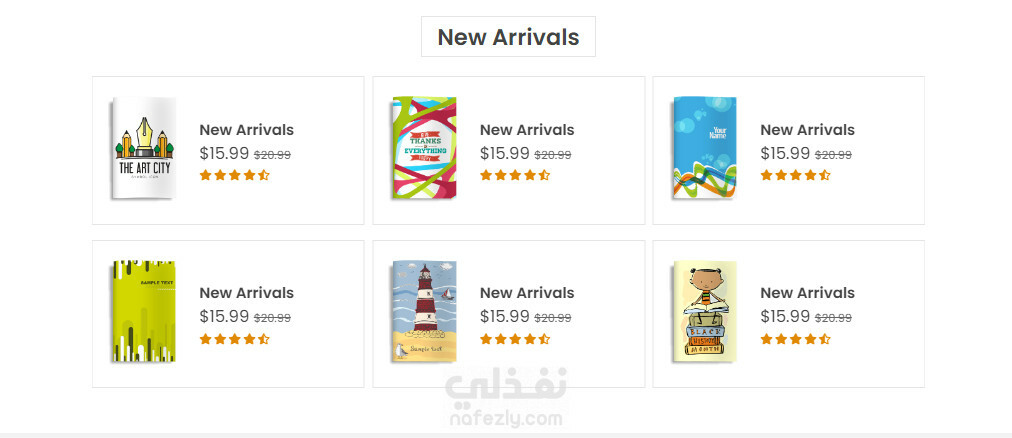This screenshot has height=438, width=1012.
Task: Click the star rating of the lighthouse book
Action: [x=515, y=339]
